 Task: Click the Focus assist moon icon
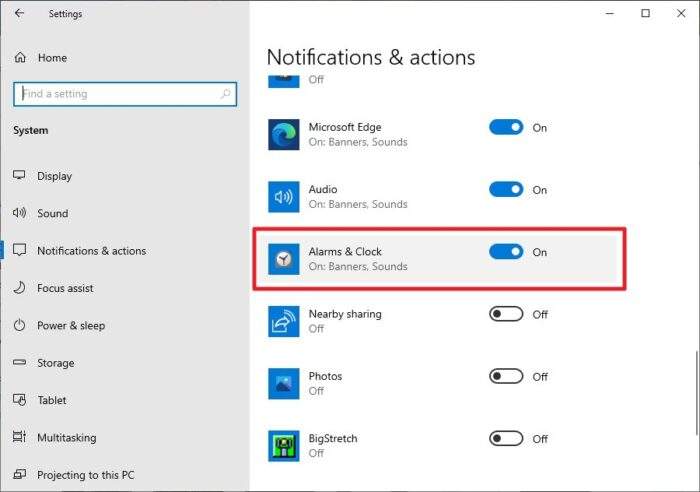(19, 288)
